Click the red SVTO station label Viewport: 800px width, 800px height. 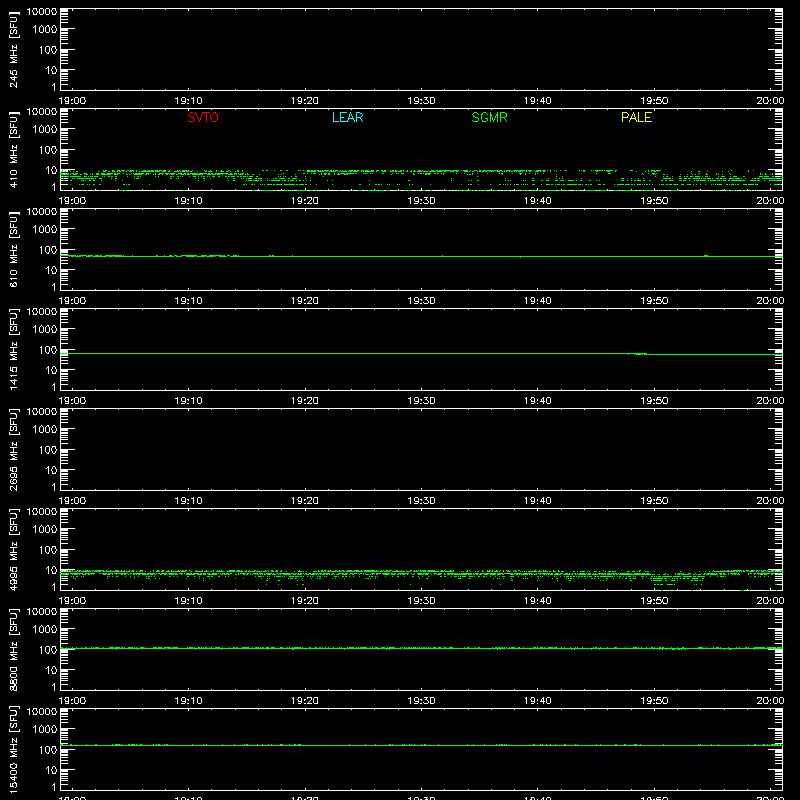203,117
